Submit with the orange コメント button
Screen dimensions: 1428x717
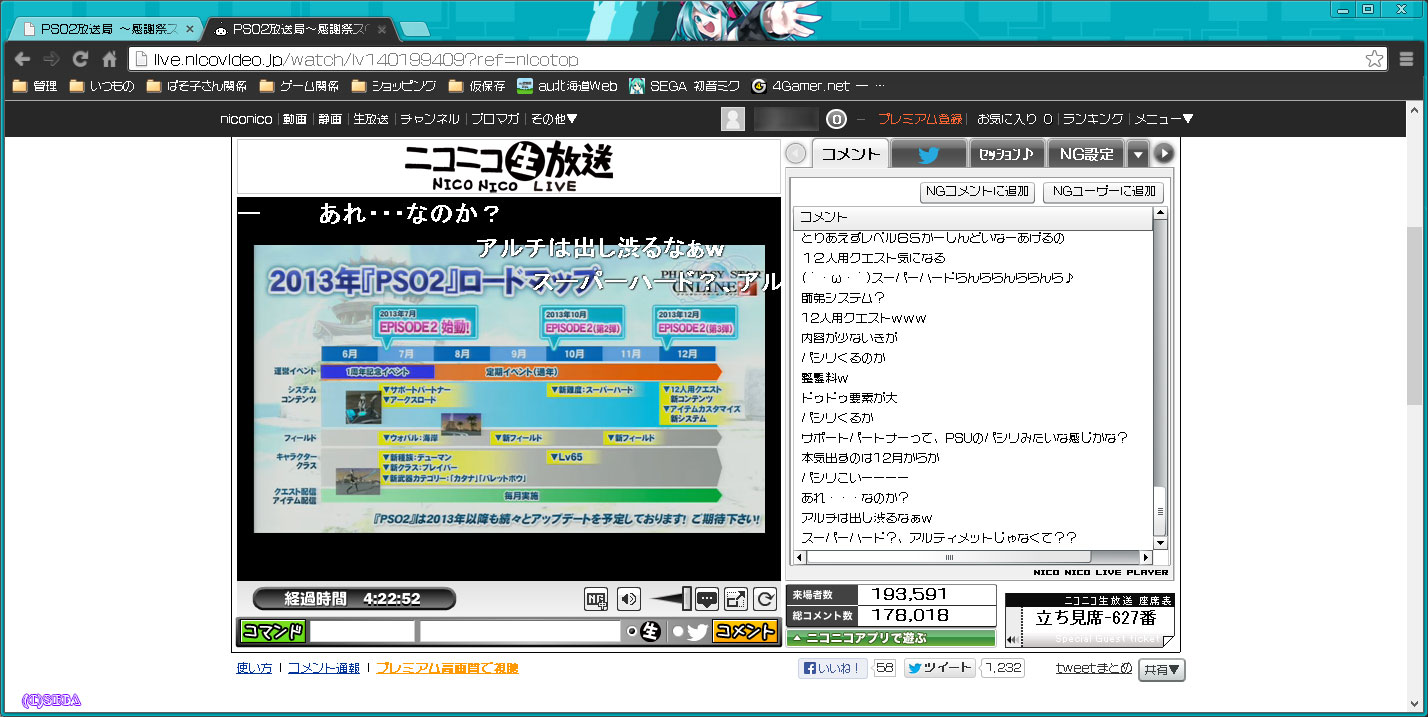coord(745,632)
